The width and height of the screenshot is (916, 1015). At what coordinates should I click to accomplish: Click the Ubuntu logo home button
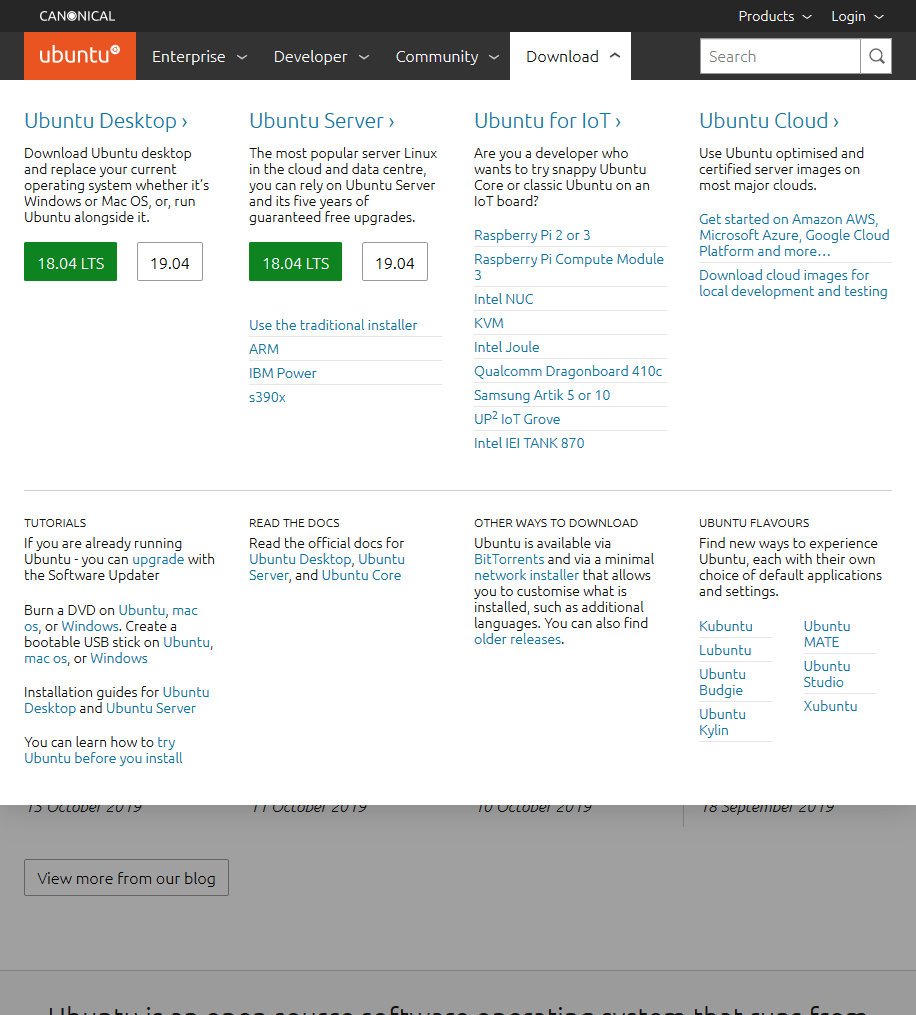click(x=80, y=56)
